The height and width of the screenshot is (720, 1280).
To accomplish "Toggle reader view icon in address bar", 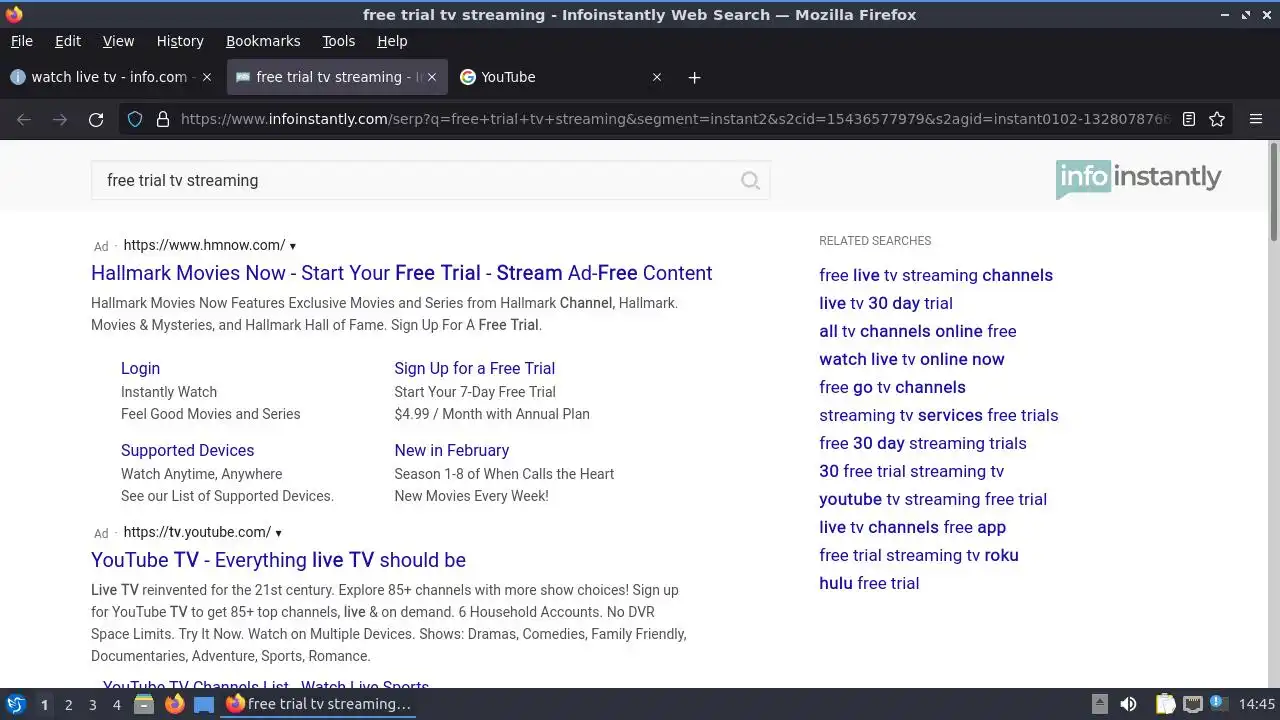I will click(1189, 119).
